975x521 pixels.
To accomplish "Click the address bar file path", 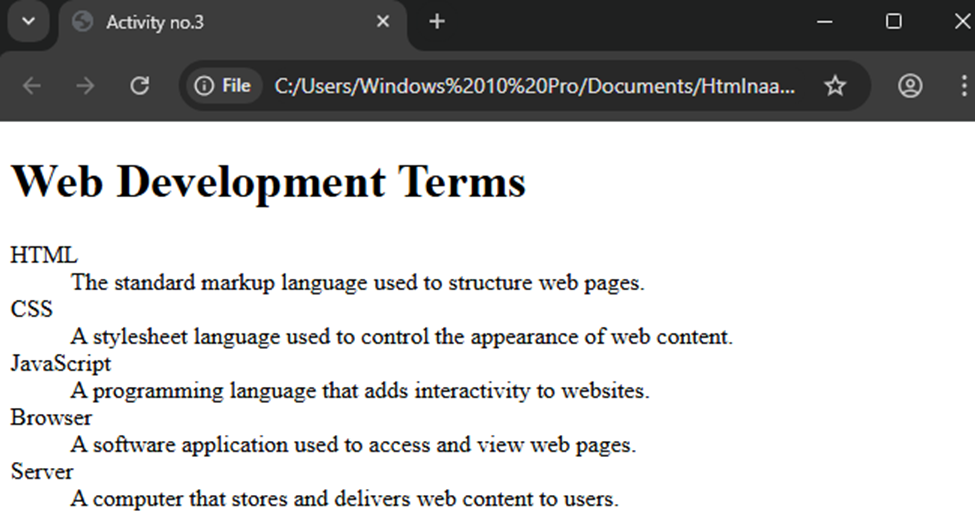I will 535,86.
